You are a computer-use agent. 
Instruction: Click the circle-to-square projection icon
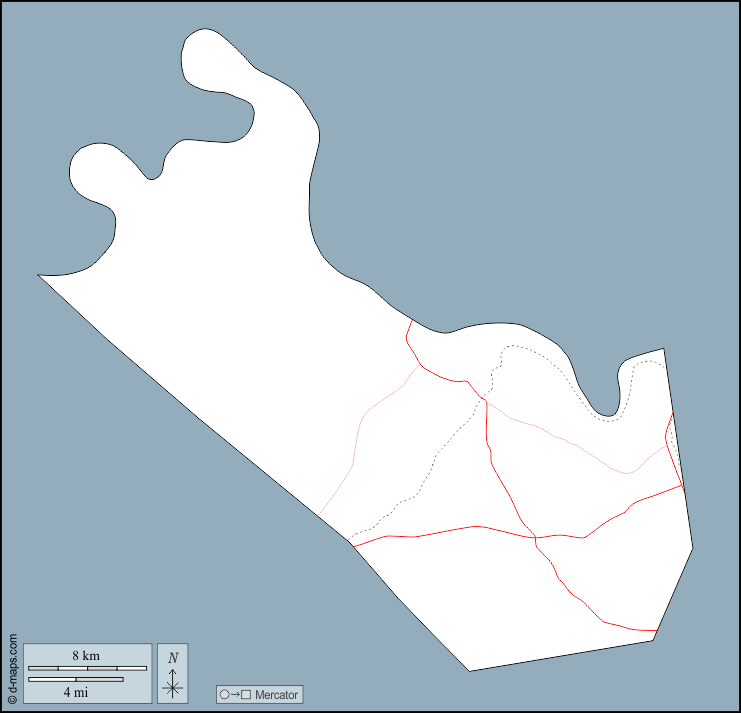point(233,694)
